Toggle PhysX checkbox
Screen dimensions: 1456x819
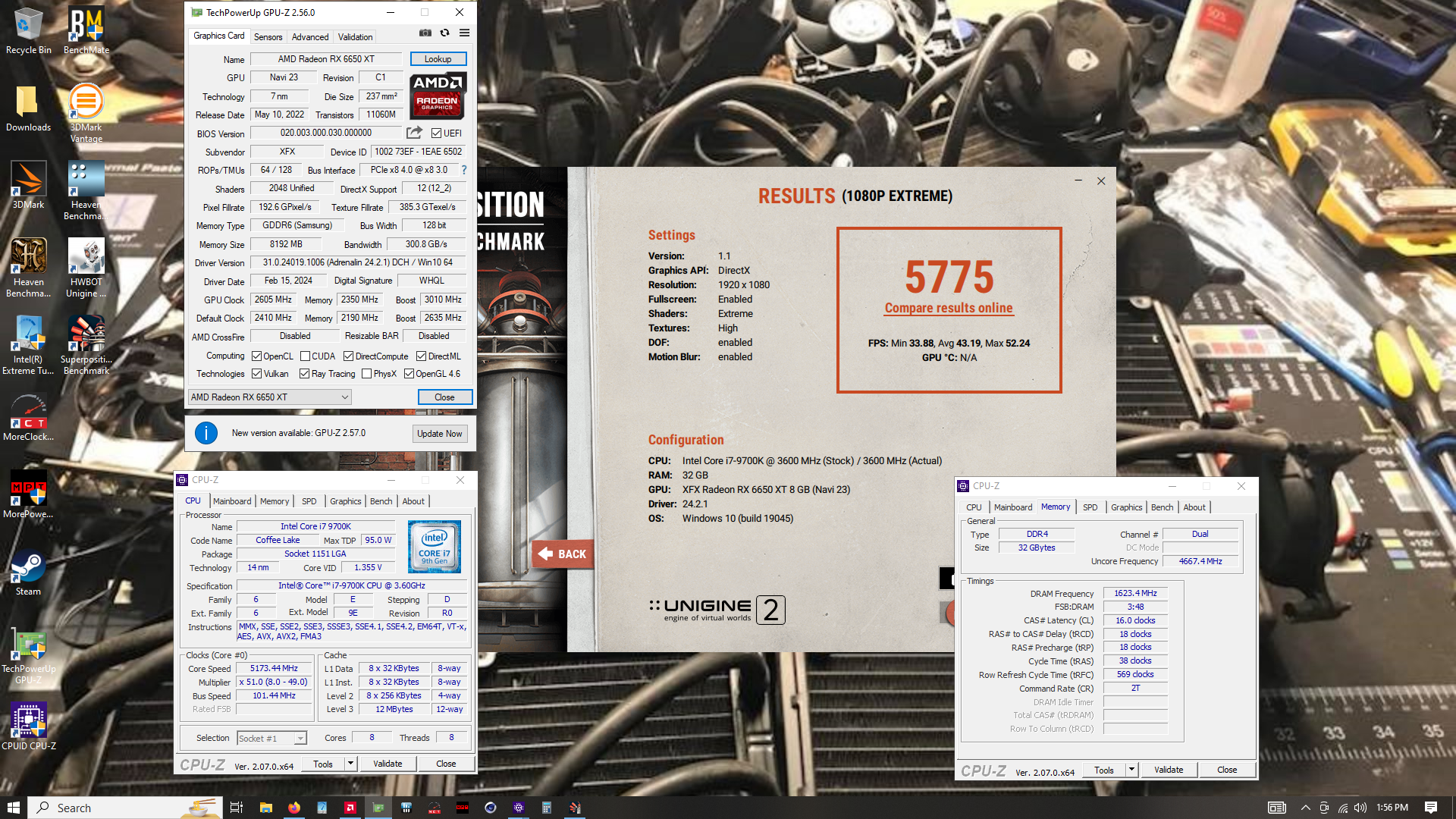click(x=366, y=374)
